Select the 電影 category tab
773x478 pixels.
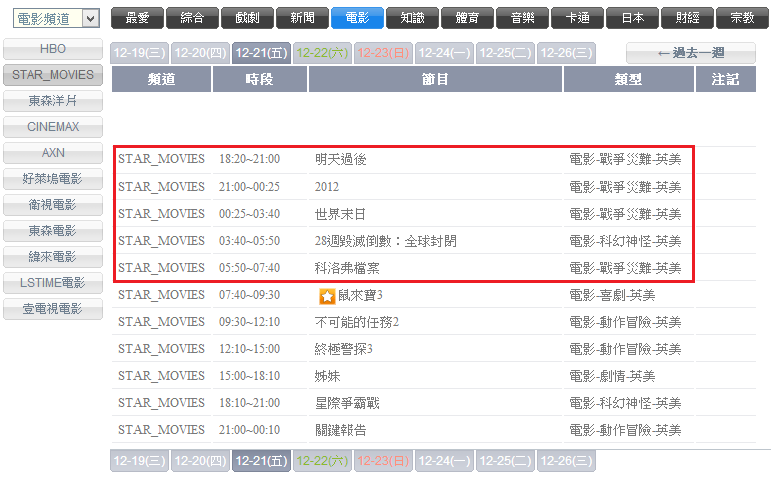[x=357, y=18]
